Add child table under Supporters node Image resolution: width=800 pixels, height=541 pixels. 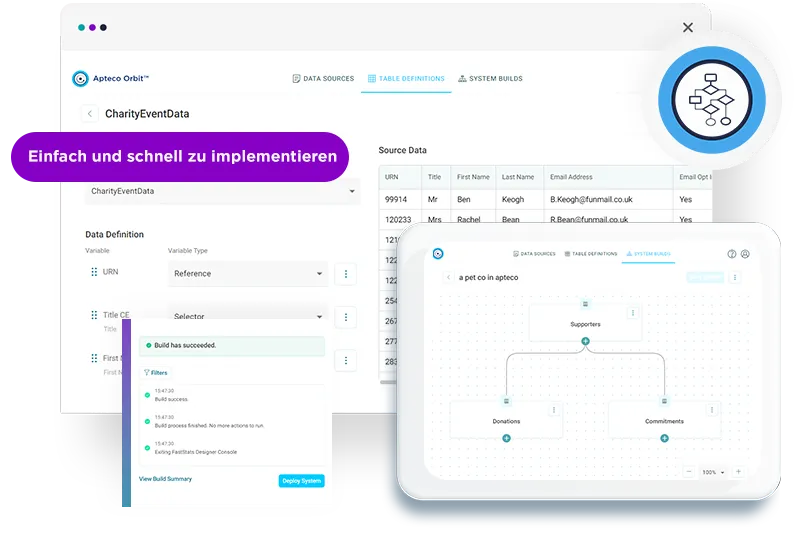[585, 341]
